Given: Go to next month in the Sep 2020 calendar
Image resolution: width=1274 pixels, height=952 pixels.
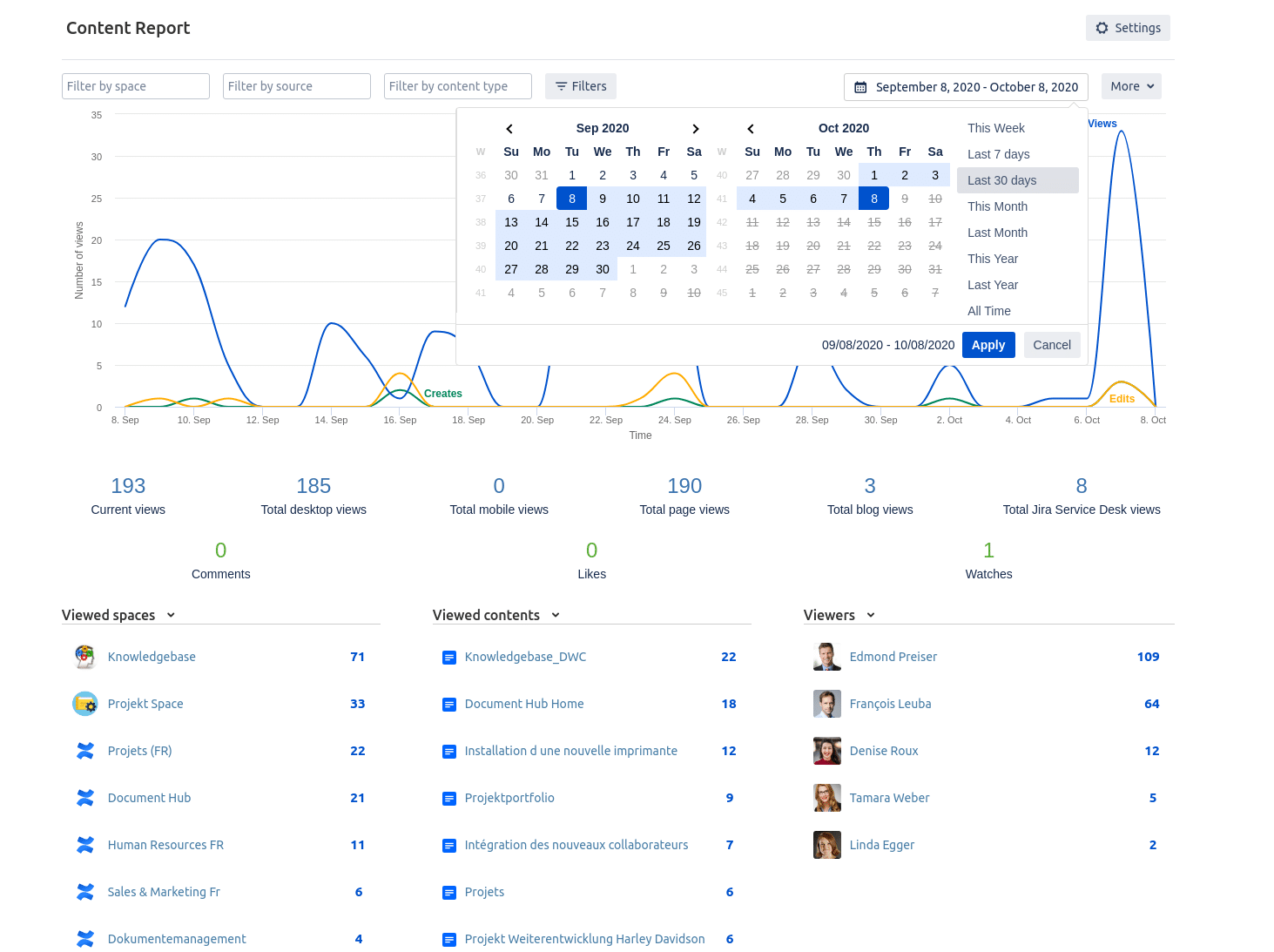Looking at the screenshot, I should [696, 128].
